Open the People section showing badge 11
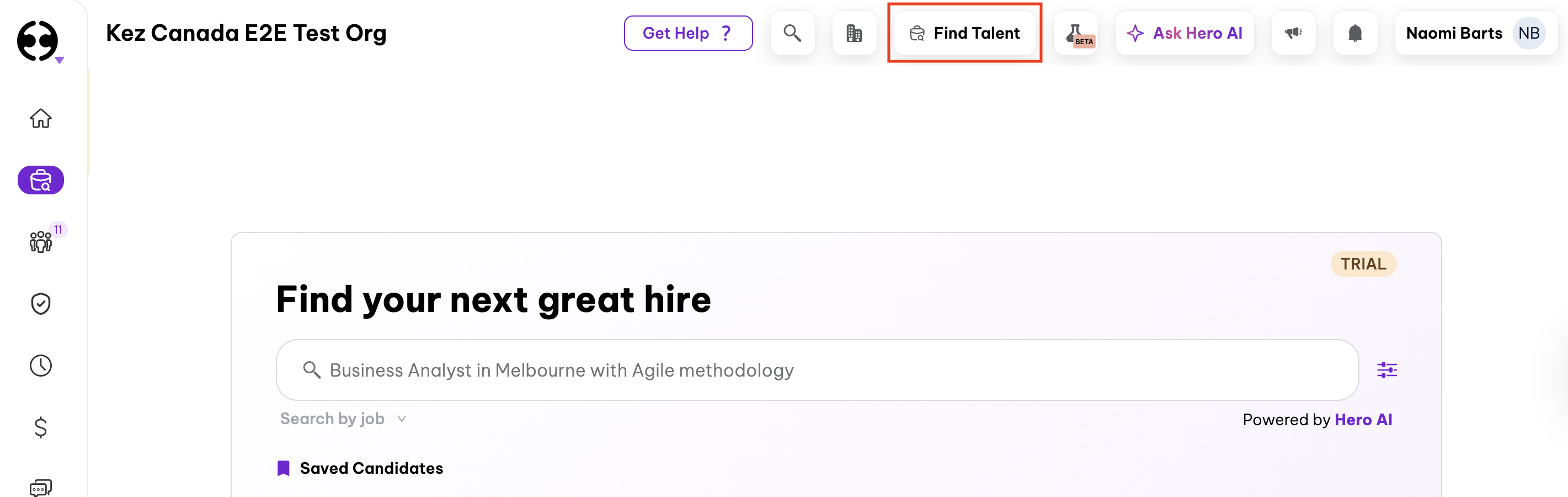 coord(40,242)
